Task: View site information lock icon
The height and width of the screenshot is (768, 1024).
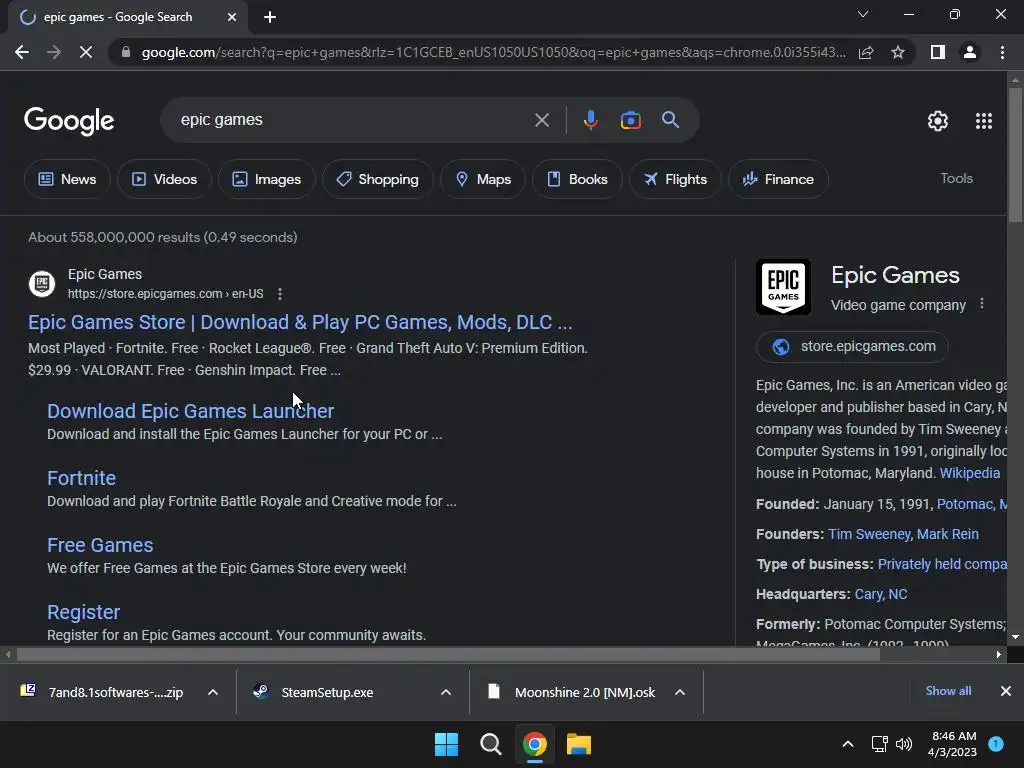Action: pos(126,52)
